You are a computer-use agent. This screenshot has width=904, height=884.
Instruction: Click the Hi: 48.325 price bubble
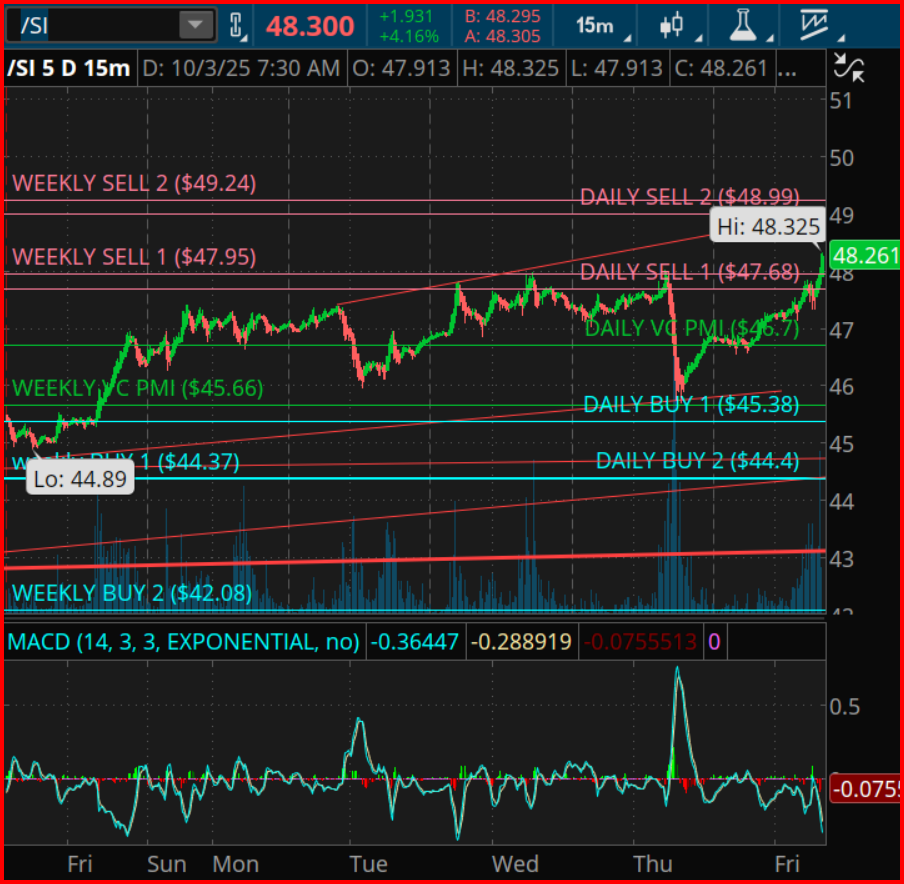768,225
